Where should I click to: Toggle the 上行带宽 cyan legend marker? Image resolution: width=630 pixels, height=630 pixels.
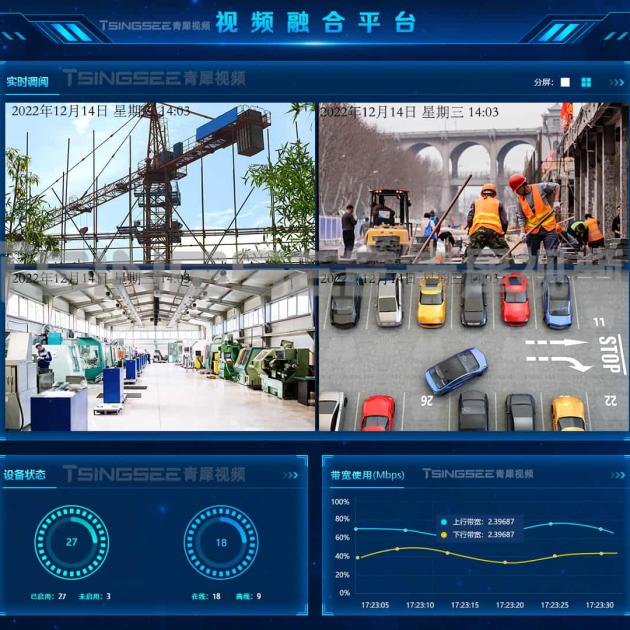pyautogui.click(x=444, y=522)
